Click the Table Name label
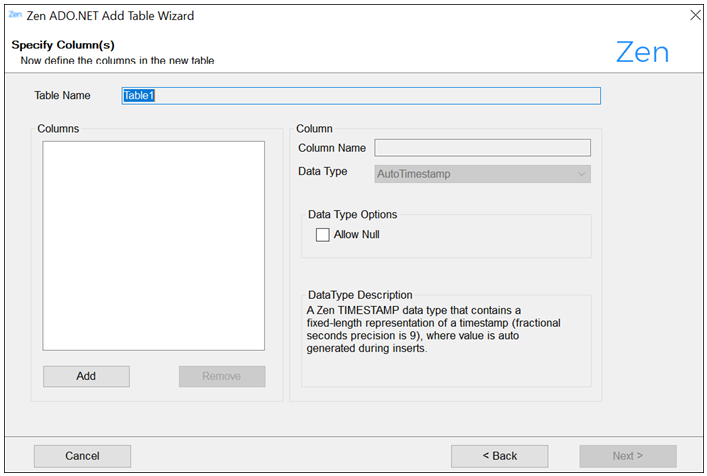 pyautogui.click(x=62, y=96)
